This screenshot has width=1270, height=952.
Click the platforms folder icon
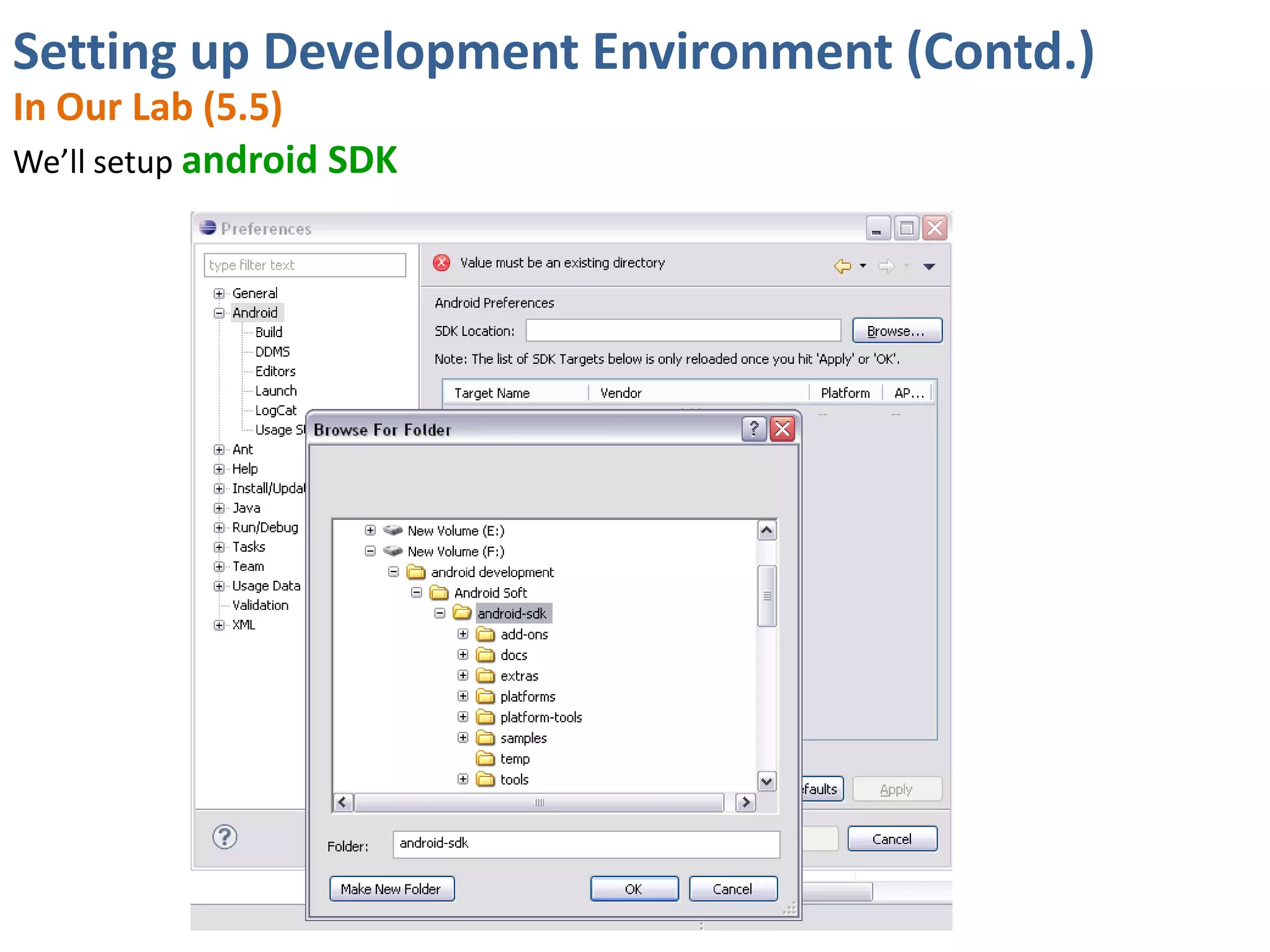pyautogui.click(x=486, y=696)
